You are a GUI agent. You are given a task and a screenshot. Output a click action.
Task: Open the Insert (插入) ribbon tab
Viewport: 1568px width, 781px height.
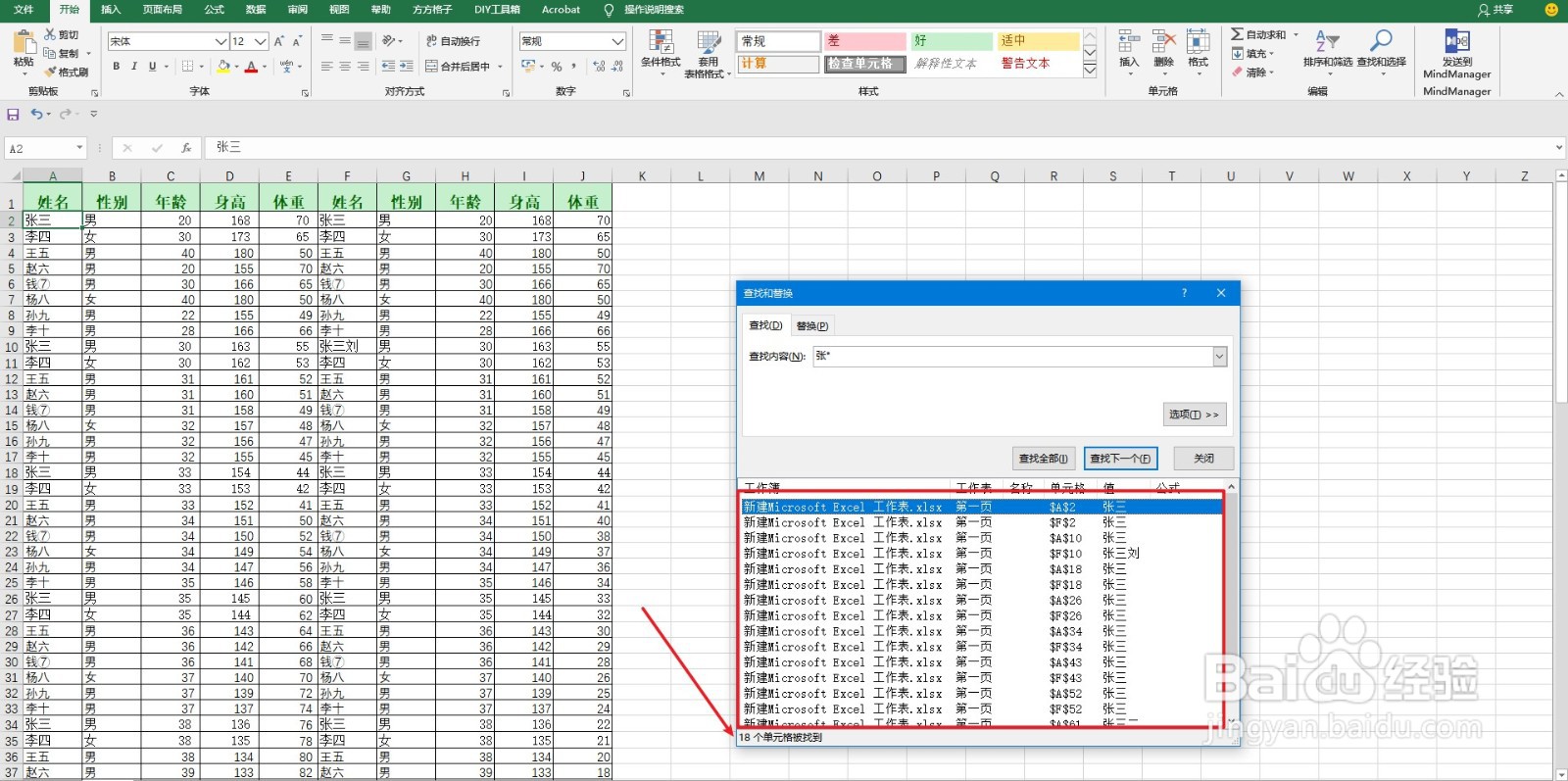tap(111, 10)
